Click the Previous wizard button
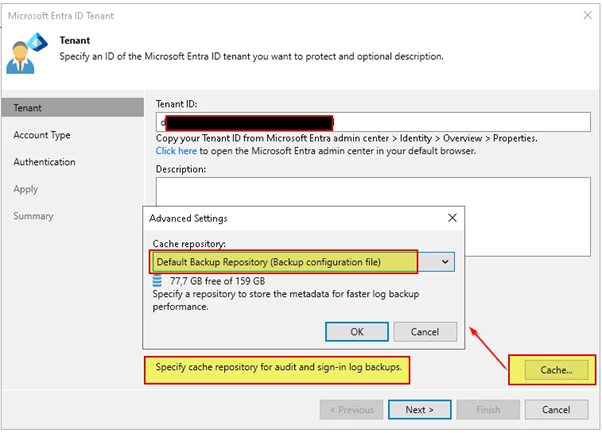The height and width of the screenshot is (433, 602). point(351,410)
